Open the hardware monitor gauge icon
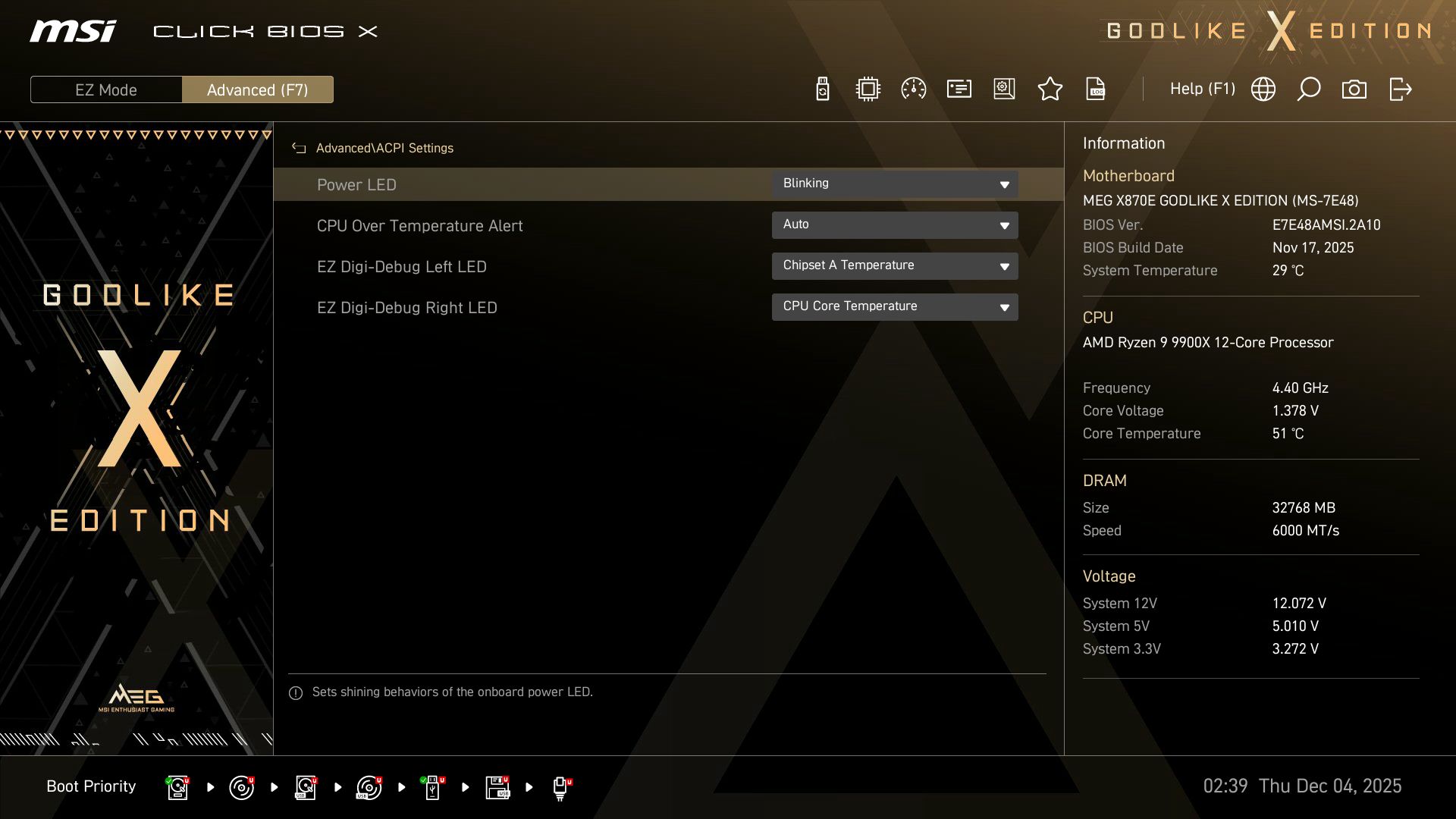 pos(912,89)
